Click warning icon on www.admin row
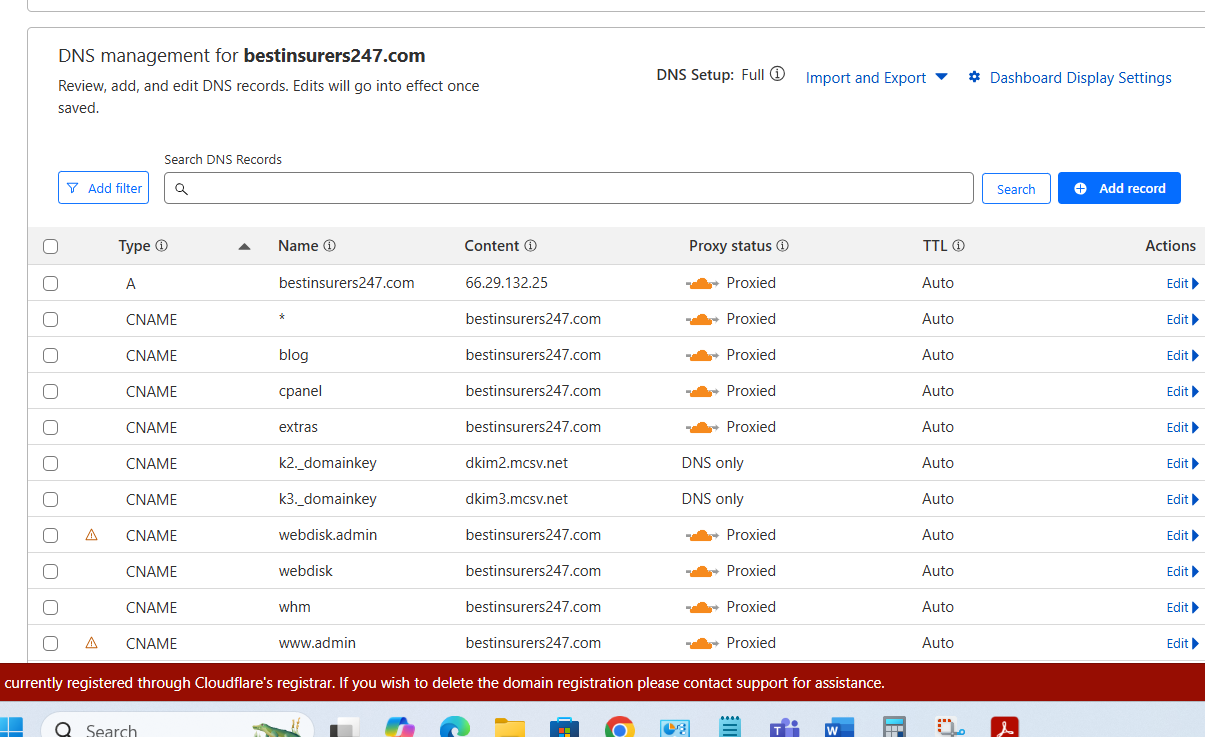The height and width of the screenshot is (737, 1205). click(x=92, y=643)
